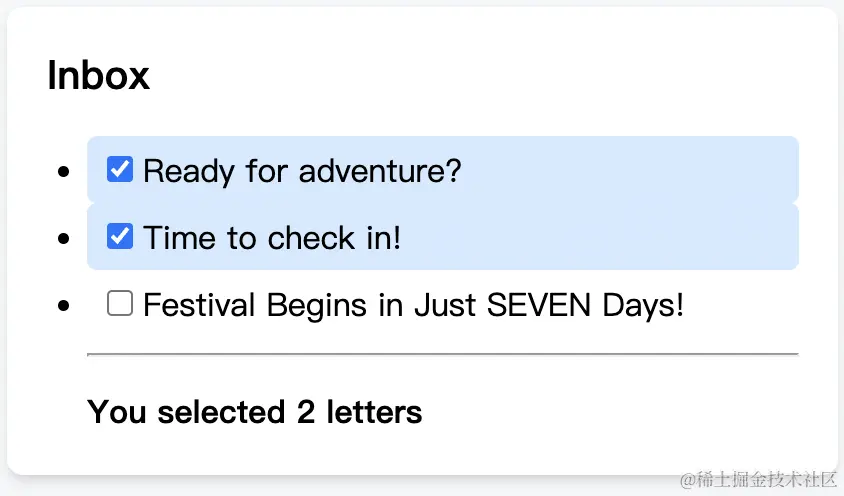Click the word "adventure?" in the first letter
This screenshot has width=844, height=496.
tap(380, 171)
